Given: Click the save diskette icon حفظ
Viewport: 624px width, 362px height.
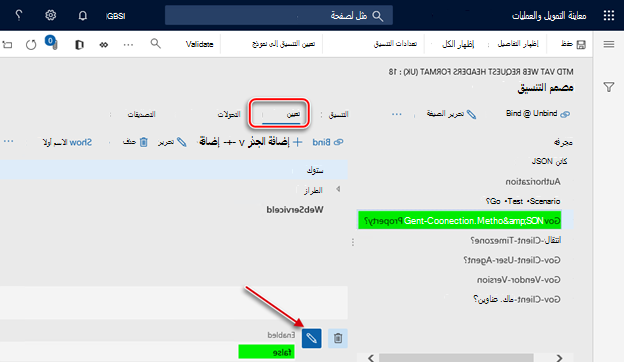Looking at the screenshot, I should 581,44.
